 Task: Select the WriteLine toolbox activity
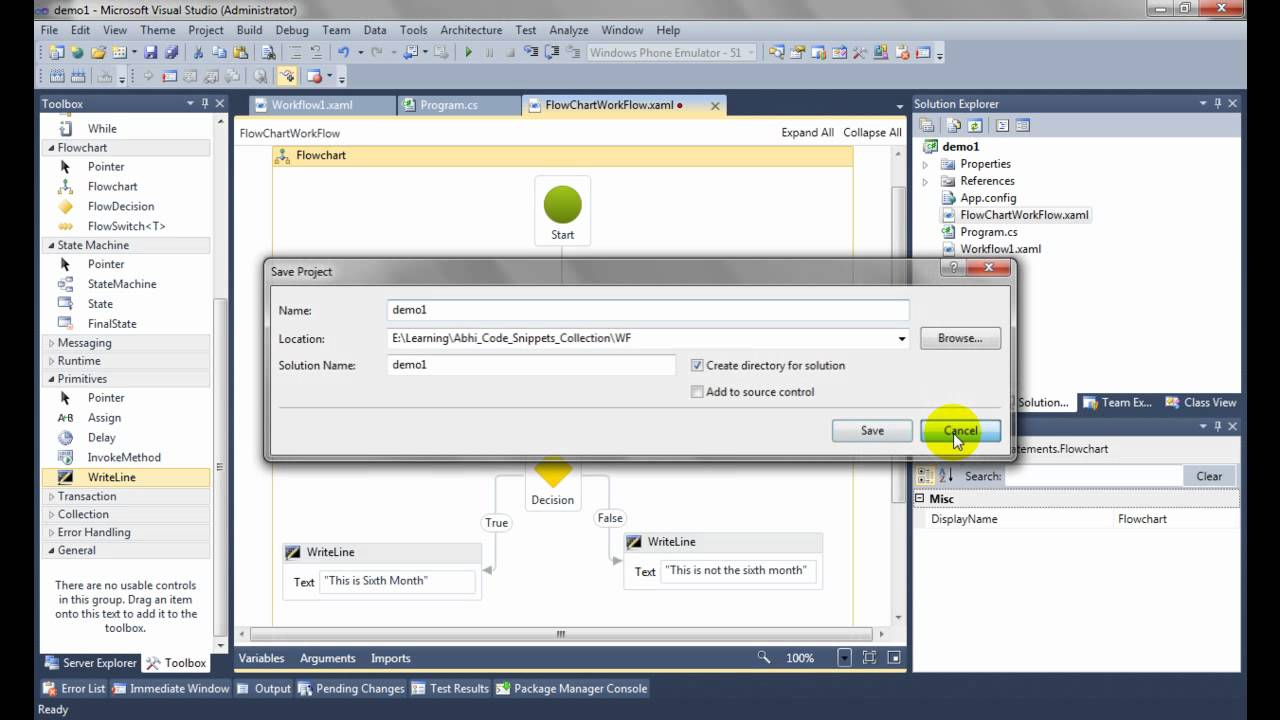[126, 477]
